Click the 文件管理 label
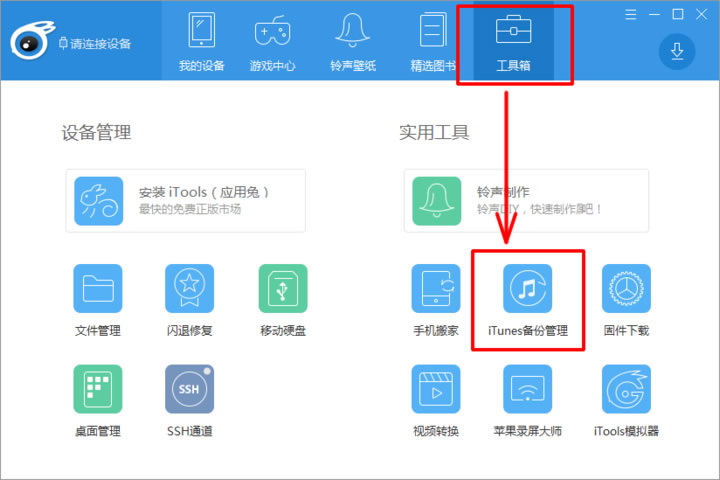The width and height of the screenshot is (720, 480). [x=98, y=331]
